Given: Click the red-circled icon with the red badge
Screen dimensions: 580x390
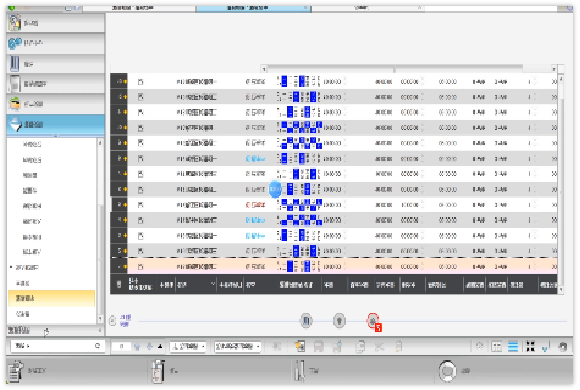Looking at the screenshot, I should (373, 321).
